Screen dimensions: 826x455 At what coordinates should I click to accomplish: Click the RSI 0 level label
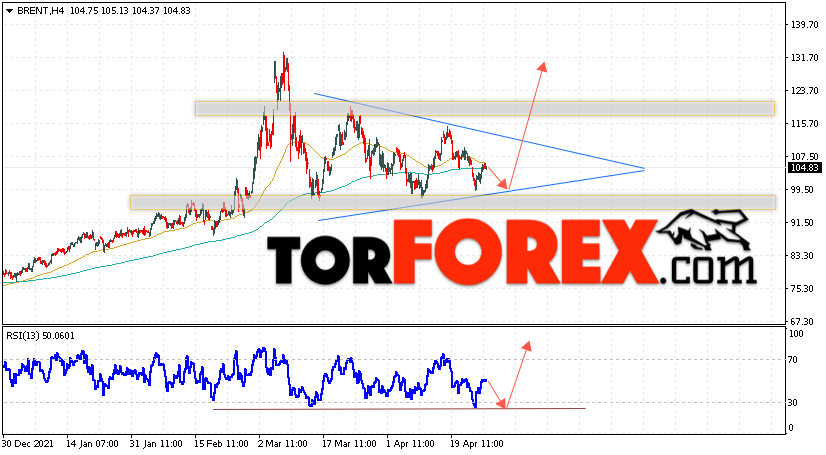point(791,428)
